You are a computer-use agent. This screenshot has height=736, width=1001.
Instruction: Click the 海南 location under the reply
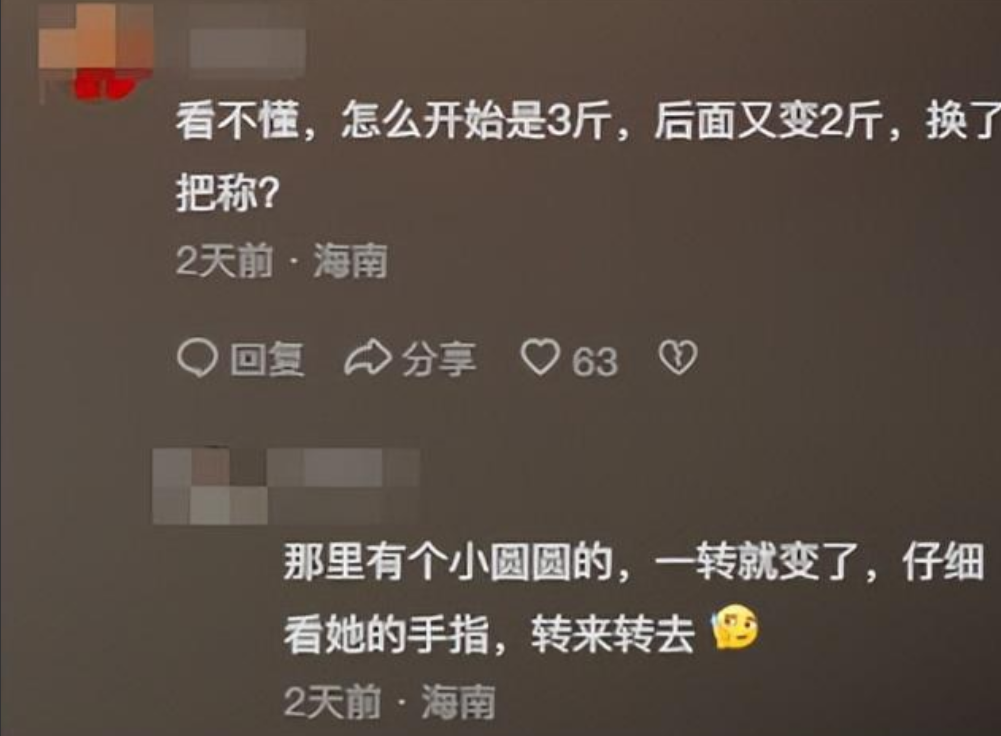(x=458, y=702)
